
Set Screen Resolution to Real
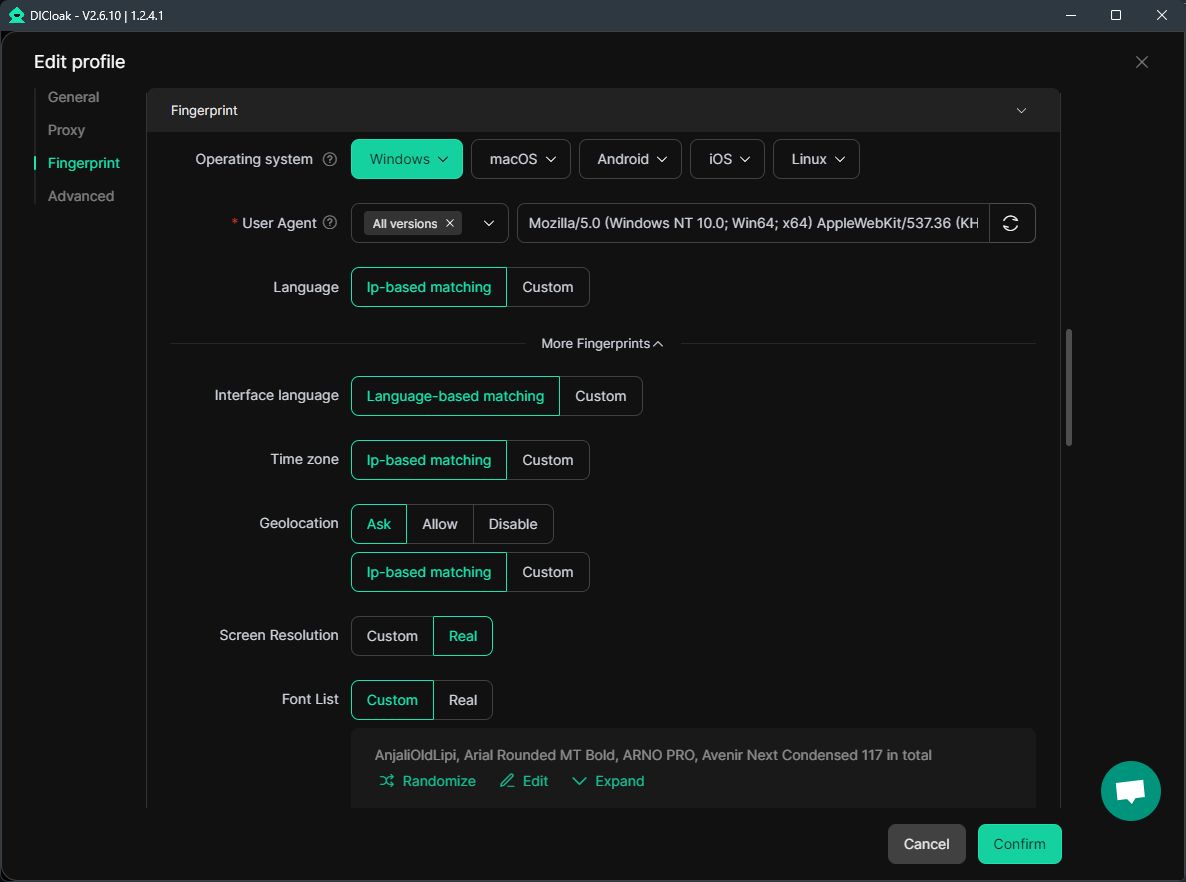[x=463, y=636]
